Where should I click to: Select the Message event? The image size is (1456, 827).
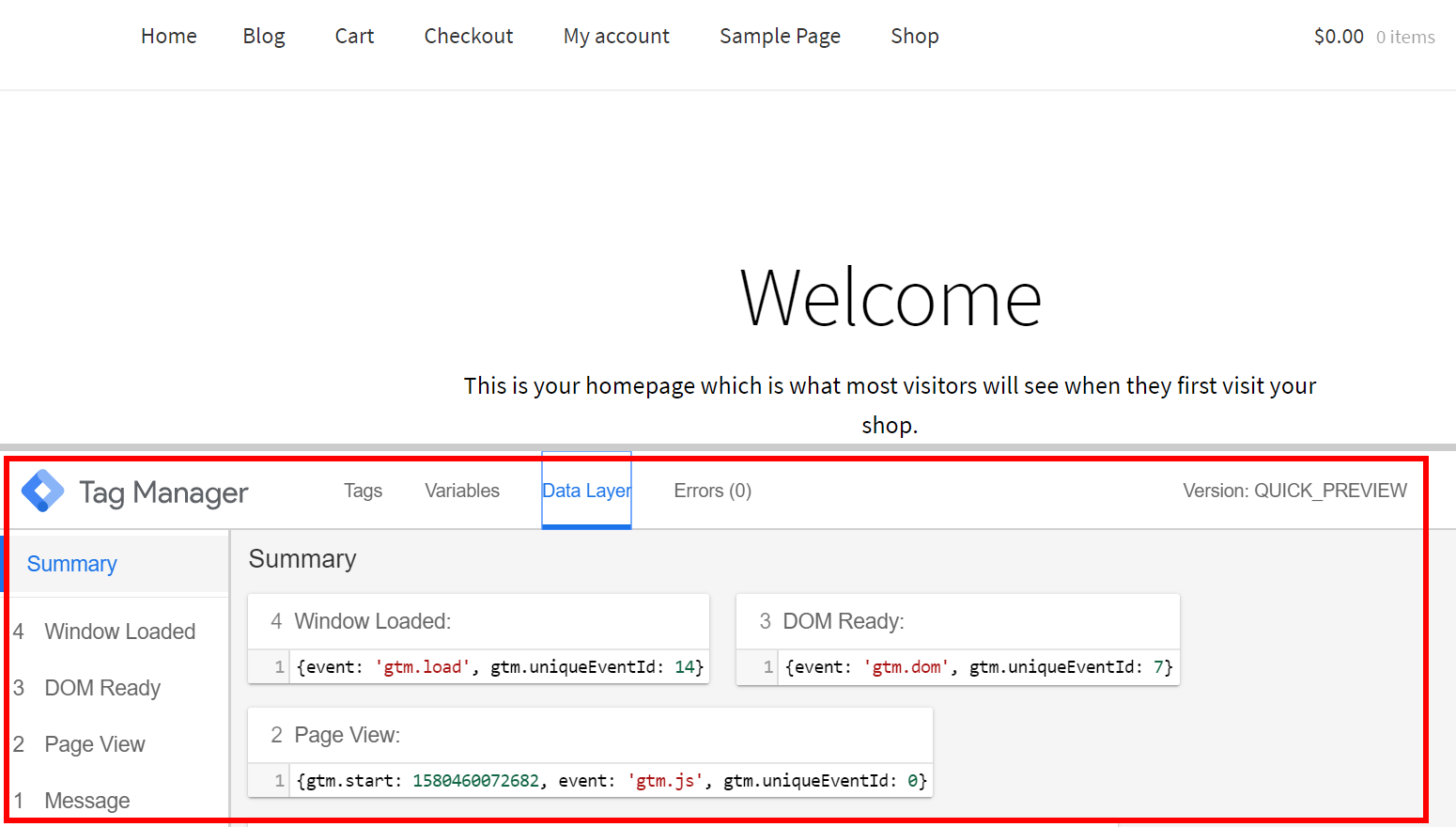(87, 801)
